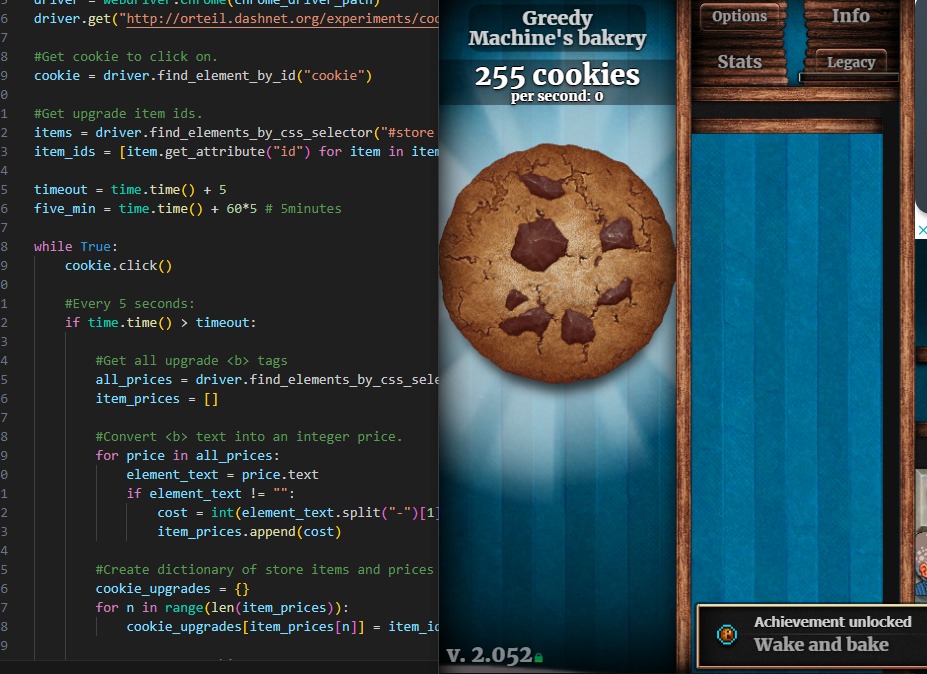Click the 'if time.time() > timeout:' line
The width and height of the screenshot is (927, 674).
[160, 323]
